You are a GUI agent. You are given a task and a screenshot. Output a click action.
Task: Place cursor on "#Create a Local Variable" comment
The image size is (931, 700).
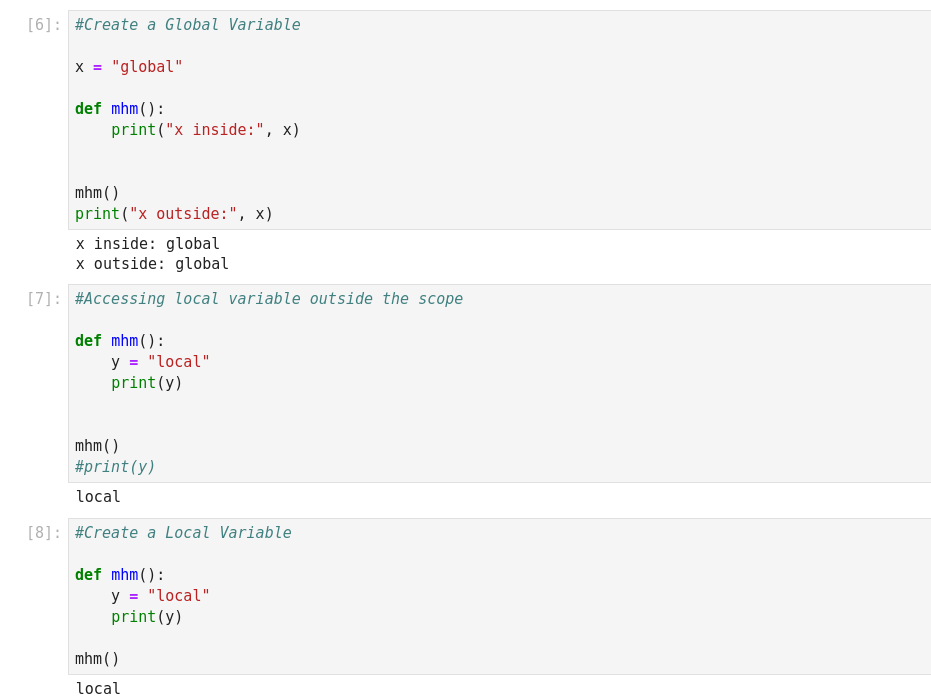click(x=183, y=533)
